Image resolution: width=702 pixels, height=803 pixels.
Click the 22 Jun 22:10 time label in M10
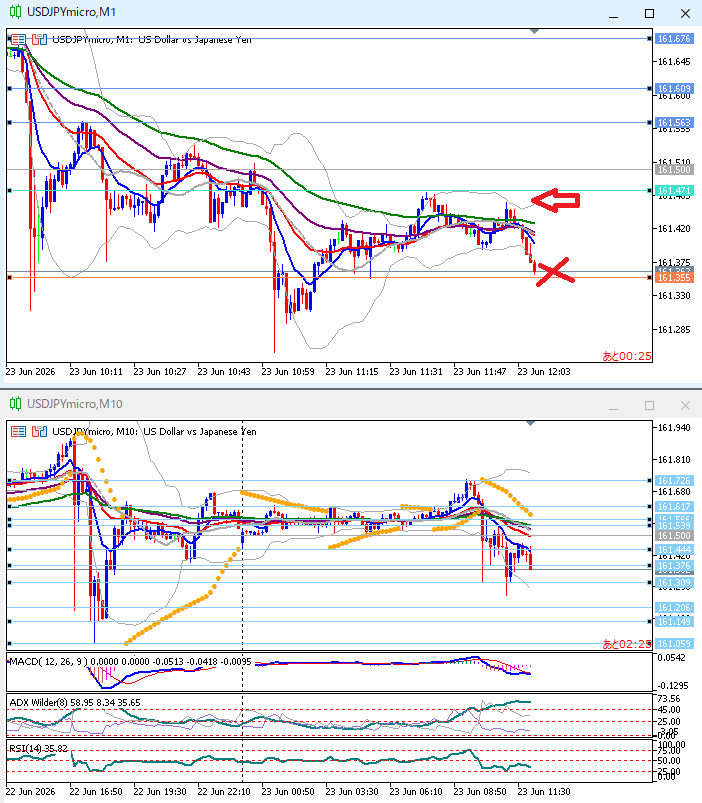coord(224,792)
